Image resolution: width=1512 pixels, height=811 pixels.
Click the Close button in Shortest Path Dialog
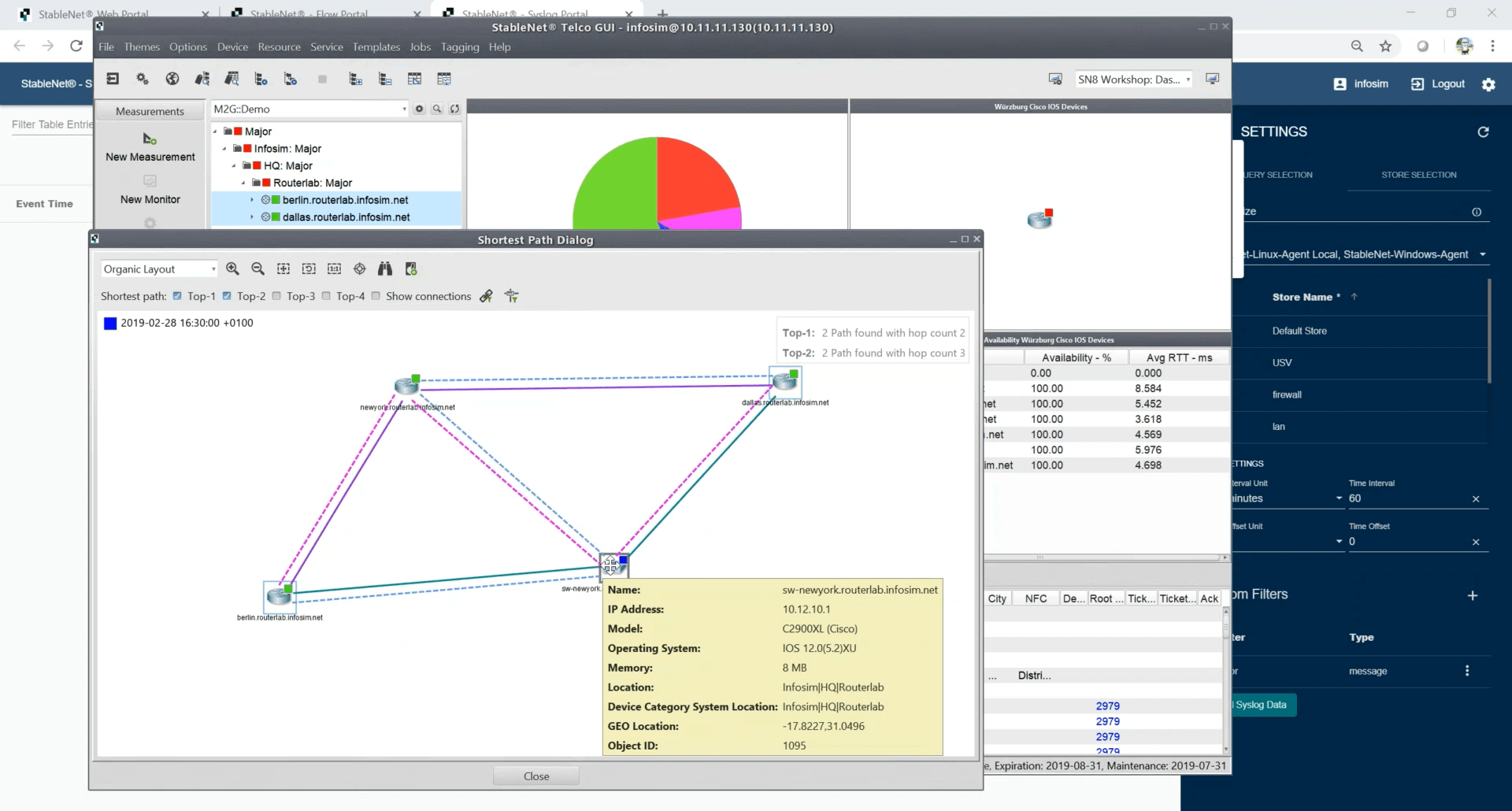click(x=535, y=776)
